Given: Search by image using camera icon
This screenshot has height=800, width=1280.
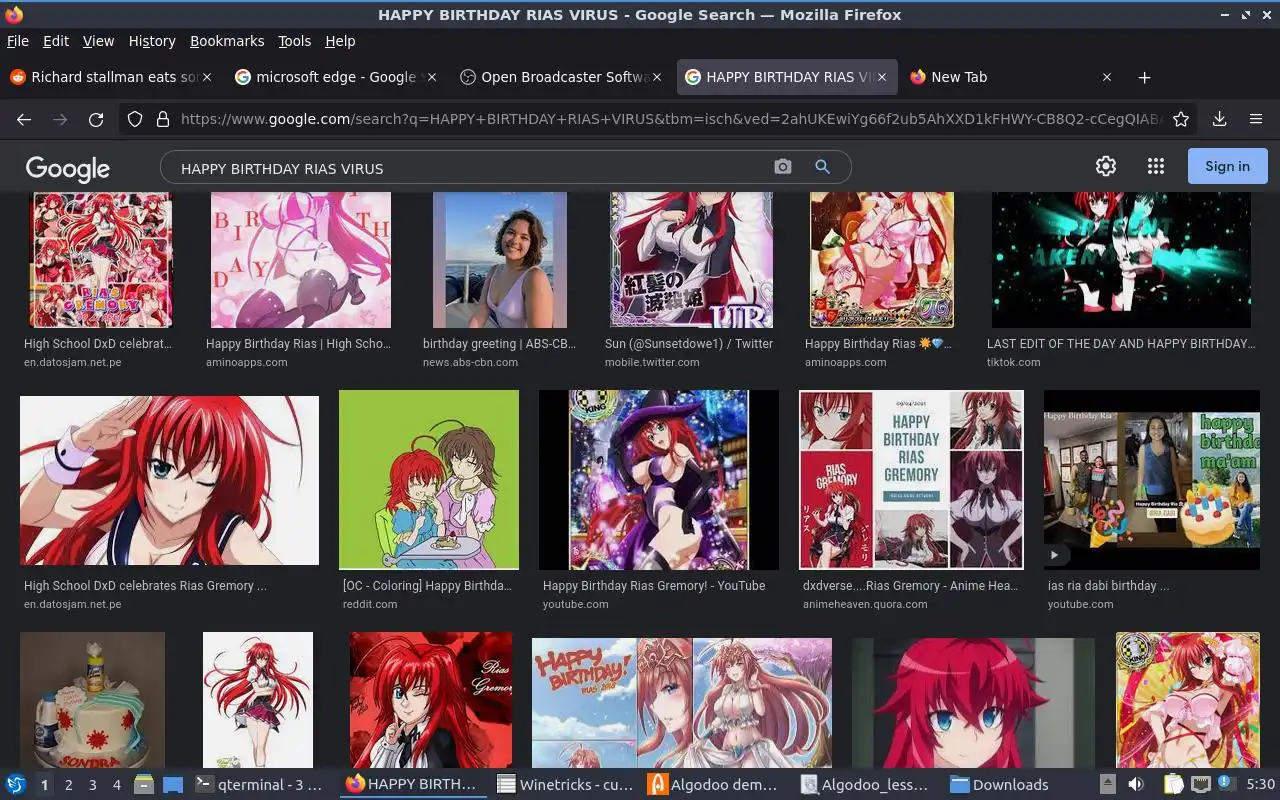Looking at the screenshot, I should click(783, 167).
